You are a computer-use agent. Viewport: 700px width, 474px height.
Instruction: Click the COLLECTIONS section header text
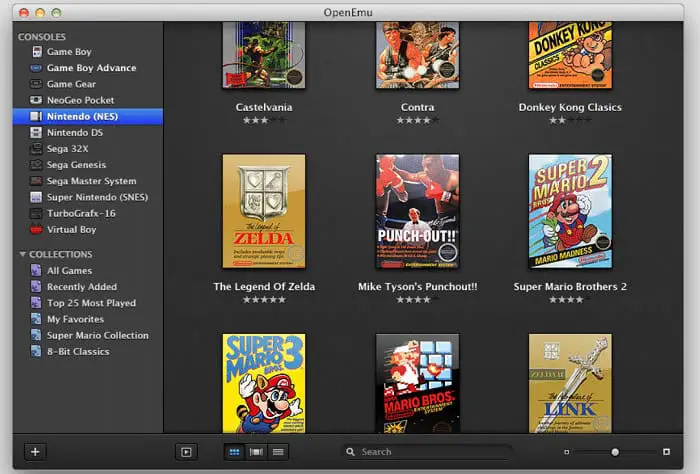[61, 254]
